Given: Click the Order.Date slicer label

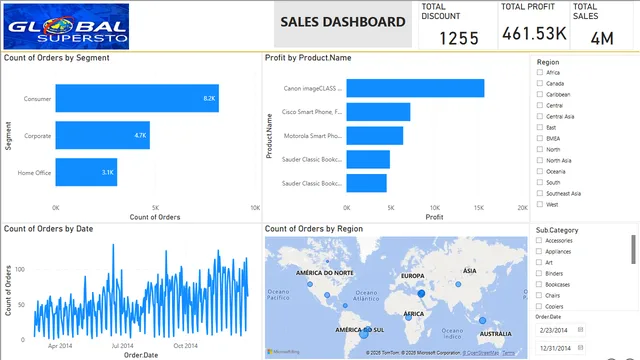Looking at the screenshot, I should tap(548, 317).
